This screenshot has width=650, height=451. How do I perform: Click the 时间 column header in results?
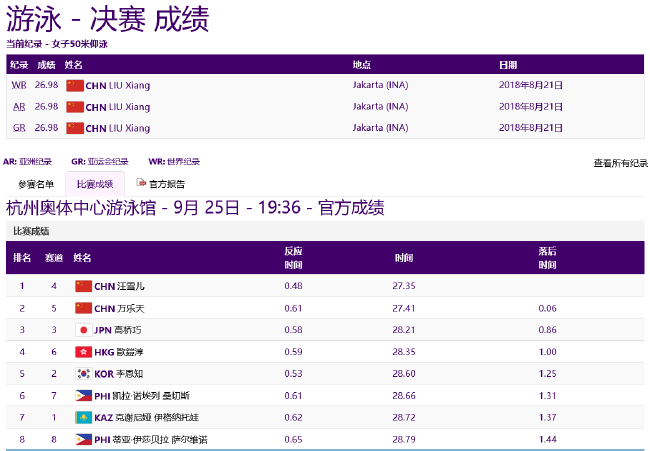404,258
